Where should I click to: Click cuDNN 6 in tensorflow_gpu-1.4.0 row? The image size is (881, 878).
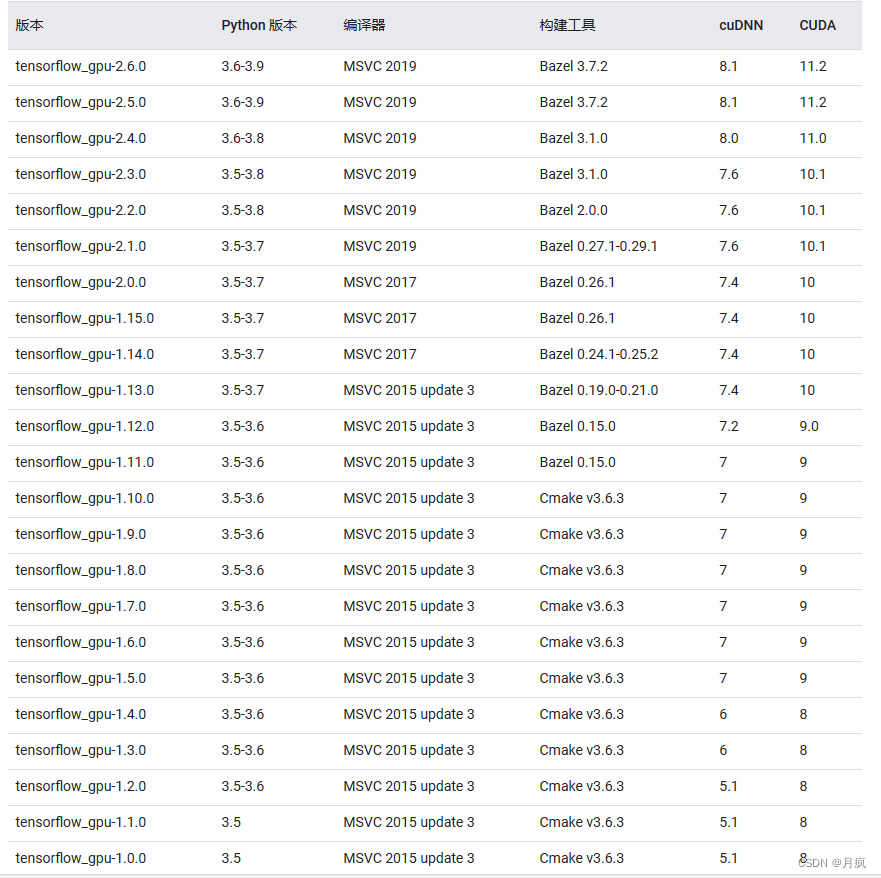pos(723,713)
